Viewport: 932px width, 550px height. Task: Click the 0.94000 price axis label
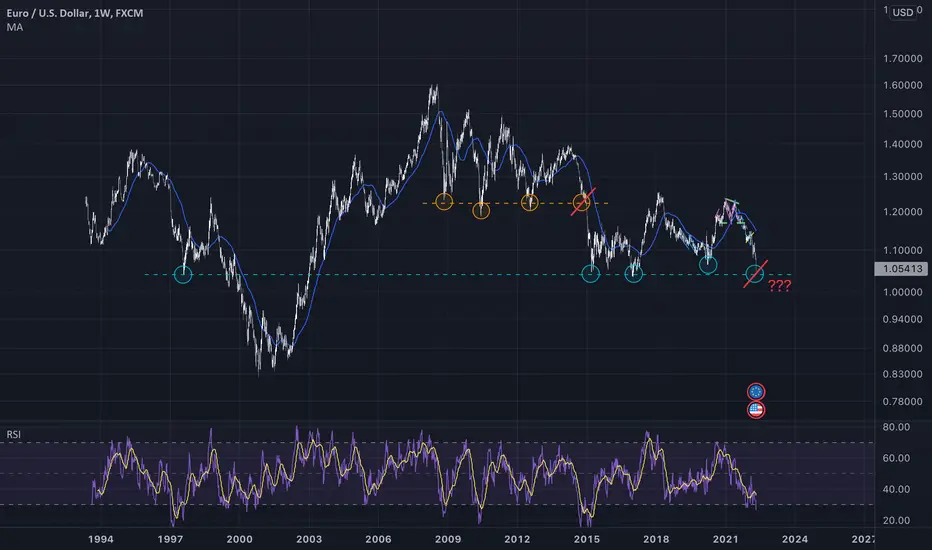(x=902, y=320)
